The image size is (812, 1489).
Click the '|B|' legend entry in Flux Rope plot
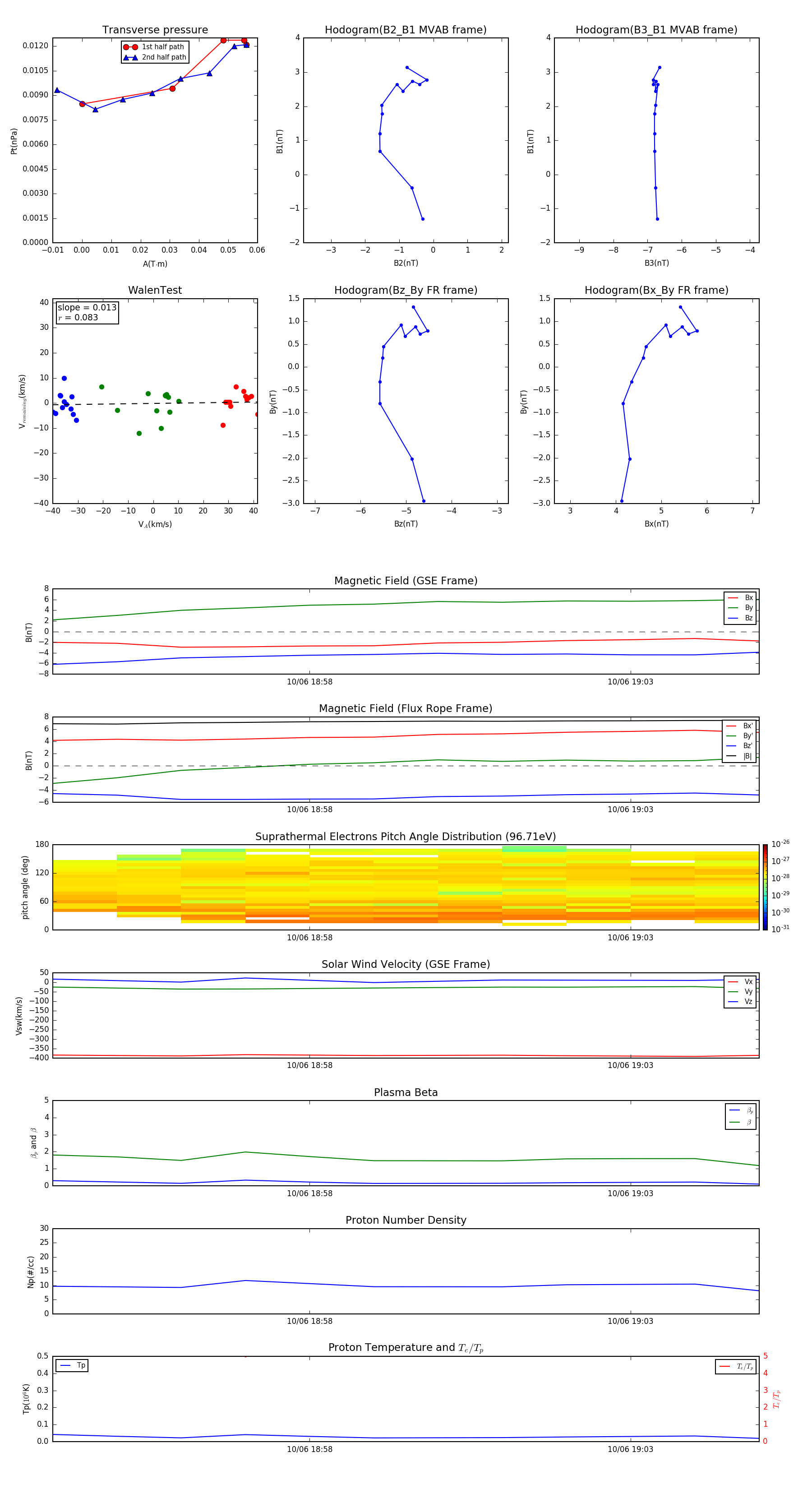pyautogui.click(x=740, y=756)
